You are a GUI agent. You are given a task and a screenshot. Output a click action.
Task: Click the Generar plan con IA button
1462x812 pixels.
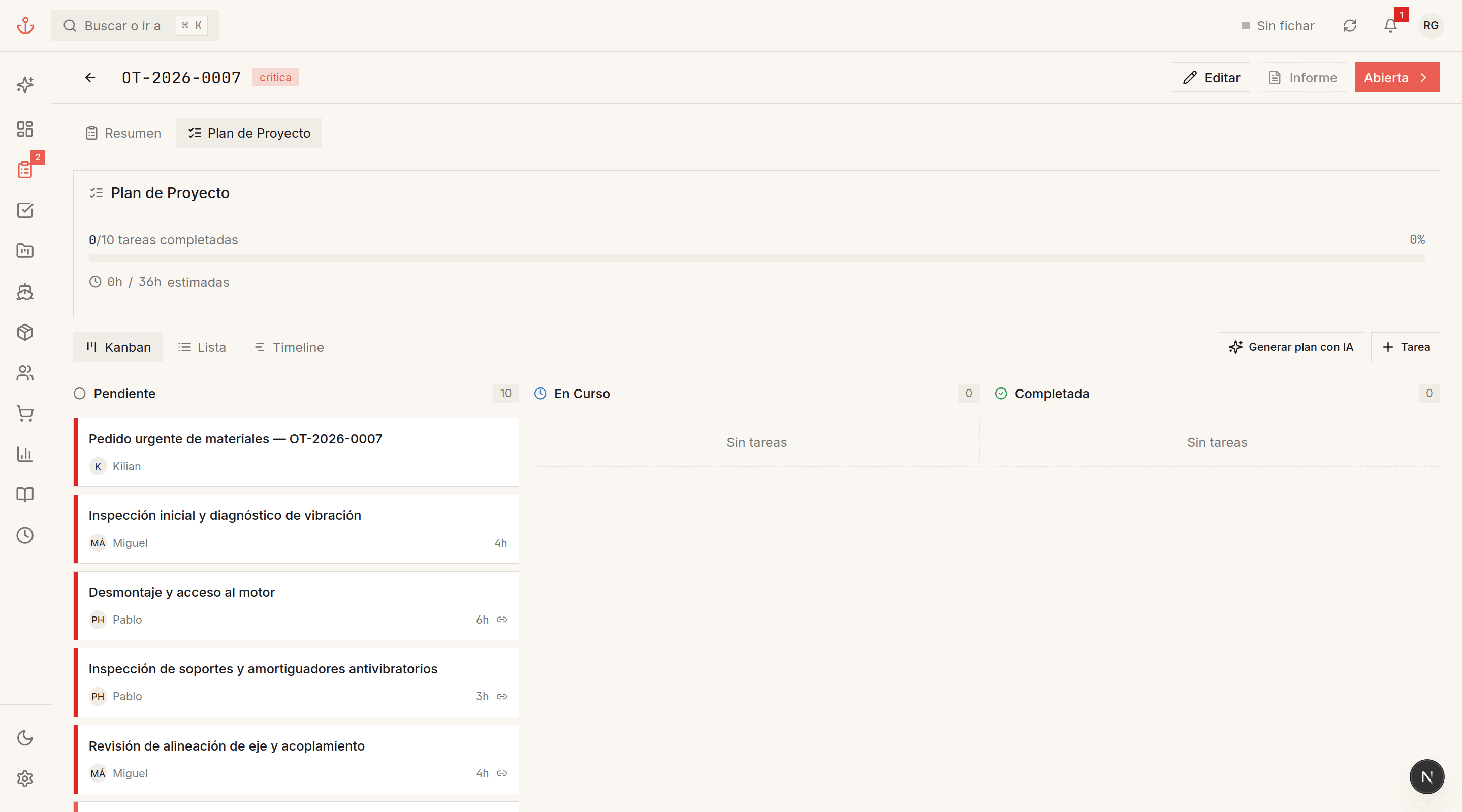coord(1291,347)
